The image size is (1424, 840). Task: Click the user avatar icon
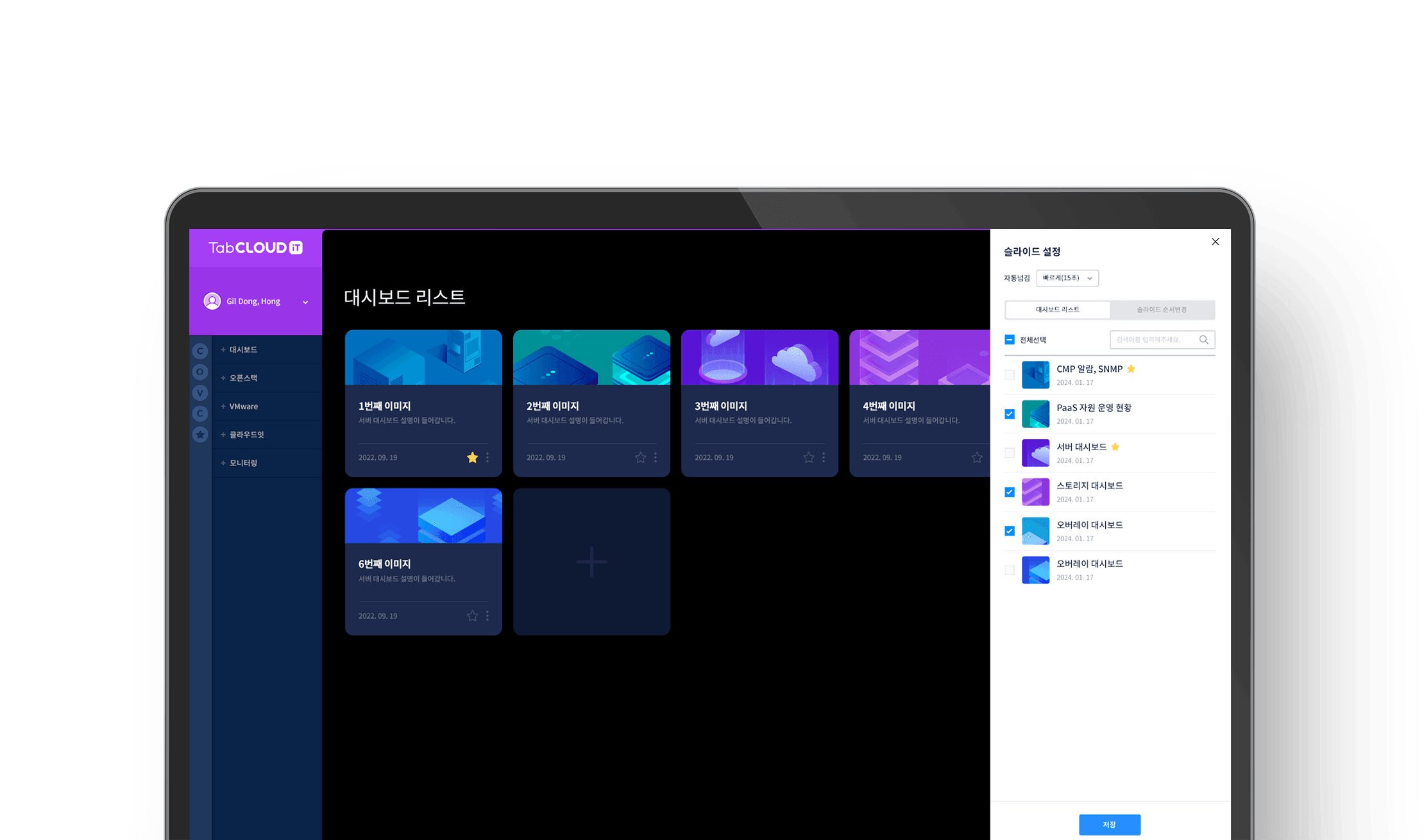[212, 301]
